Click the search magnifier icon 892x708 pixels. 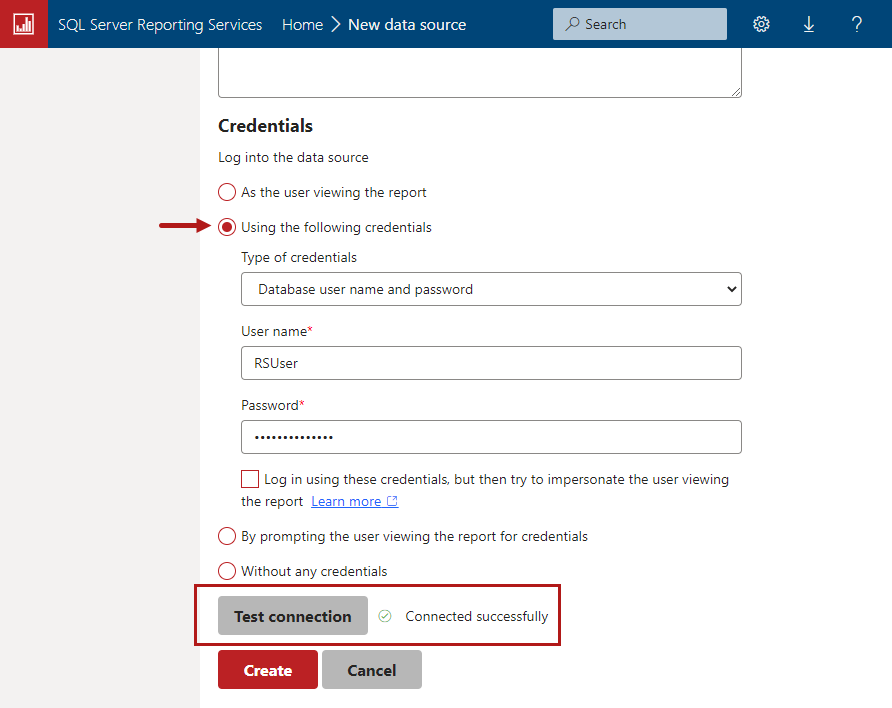tap(572, 24)
